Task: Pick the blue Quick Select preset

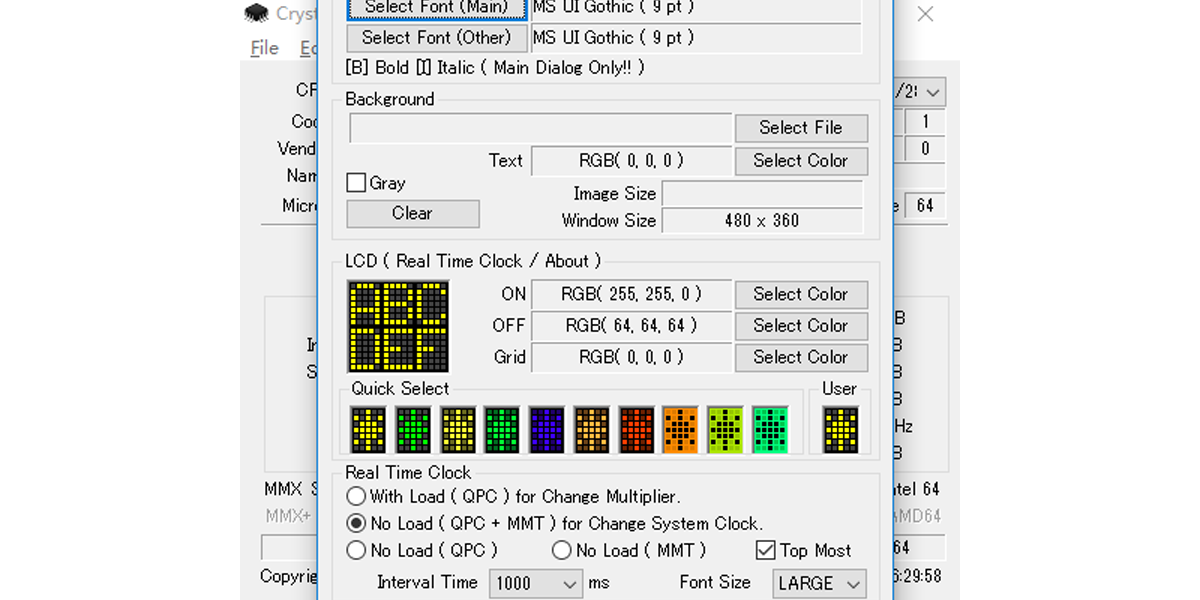Action: [x=547, y=429]
